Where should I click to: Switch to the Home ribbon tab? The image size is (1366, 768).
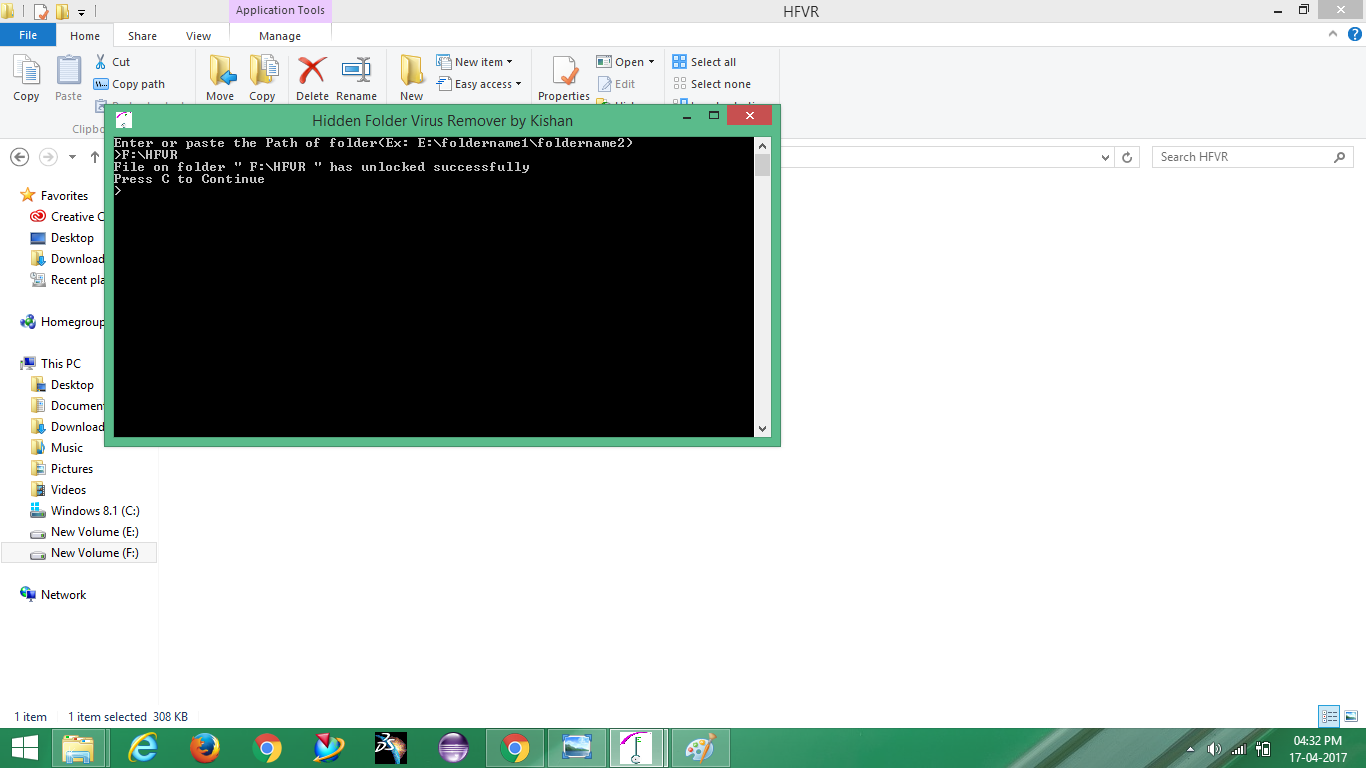[x=85, y=36]
